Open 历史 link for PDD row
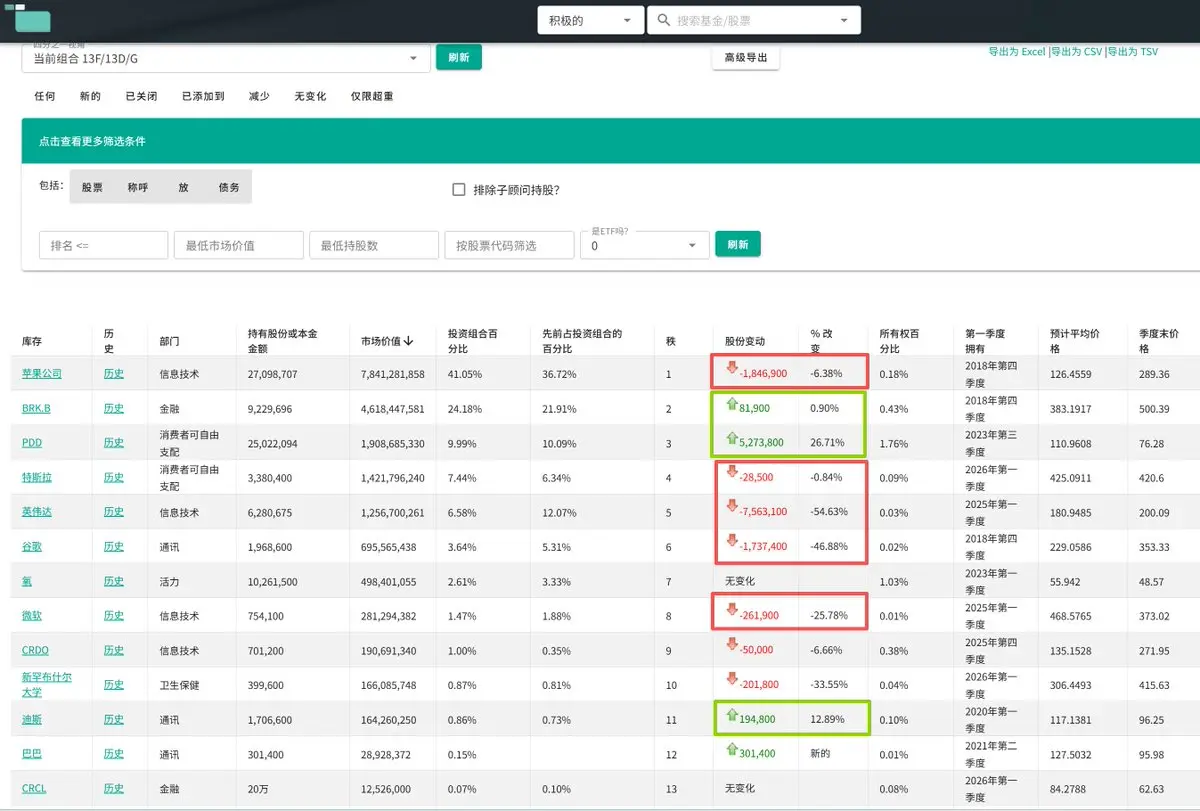The width and height of the screenshot is (1200, 811). pyautogui.click(x=114, y=442)
